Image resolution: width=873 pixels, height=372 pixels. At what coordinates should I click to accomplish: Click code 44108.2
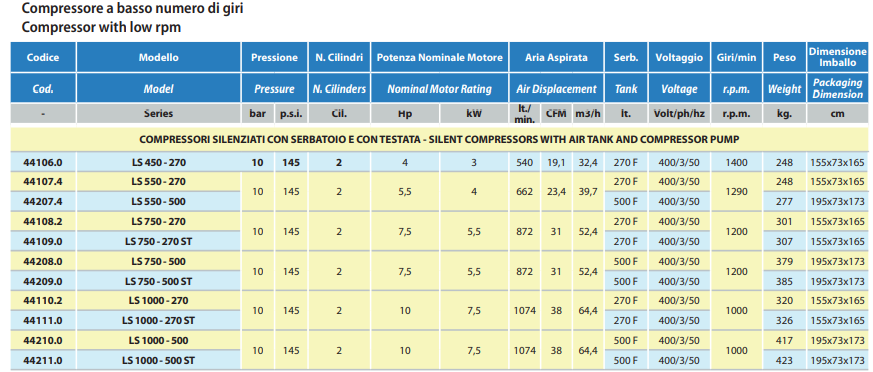pyautogui.click(x=43, y=222)
